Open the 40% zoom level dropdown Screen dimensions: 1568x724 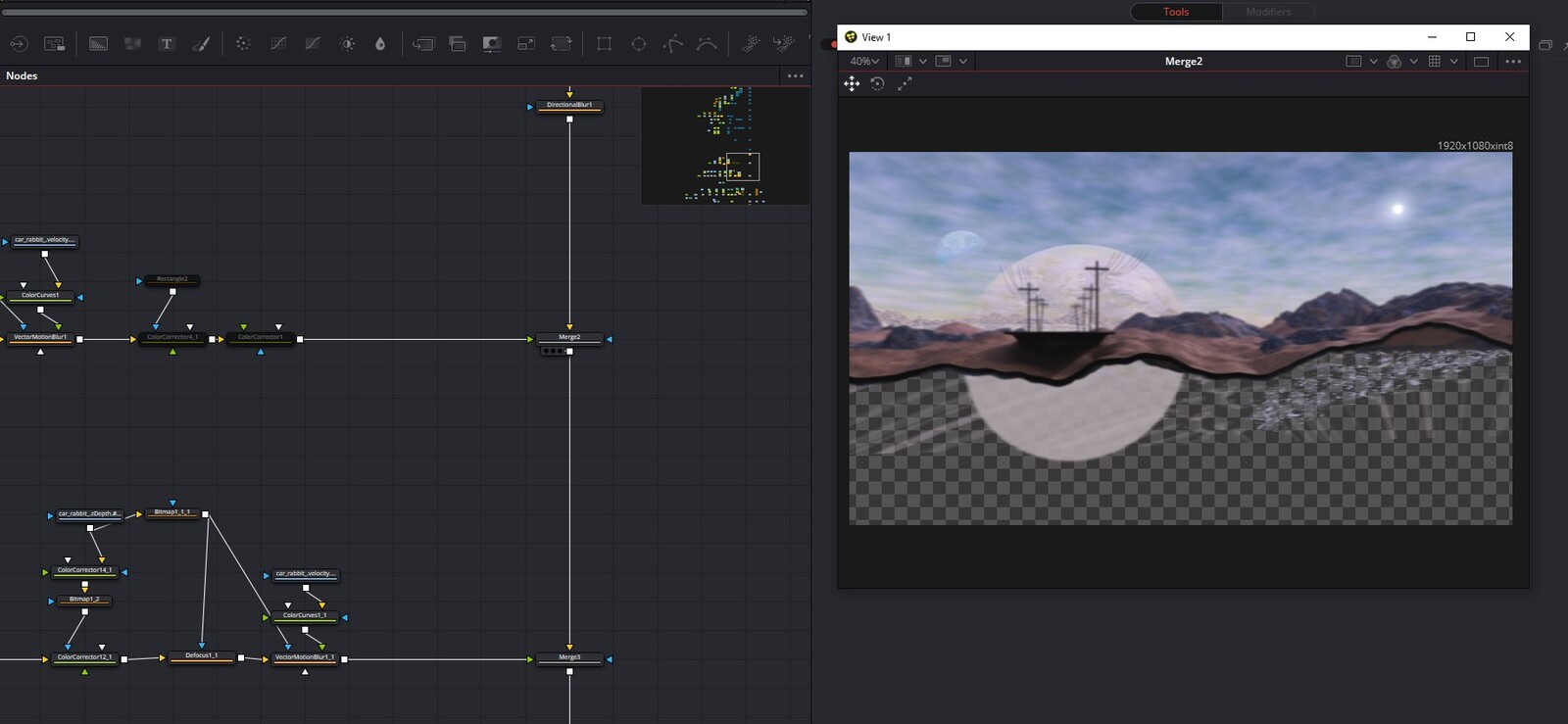click(863, 61)
